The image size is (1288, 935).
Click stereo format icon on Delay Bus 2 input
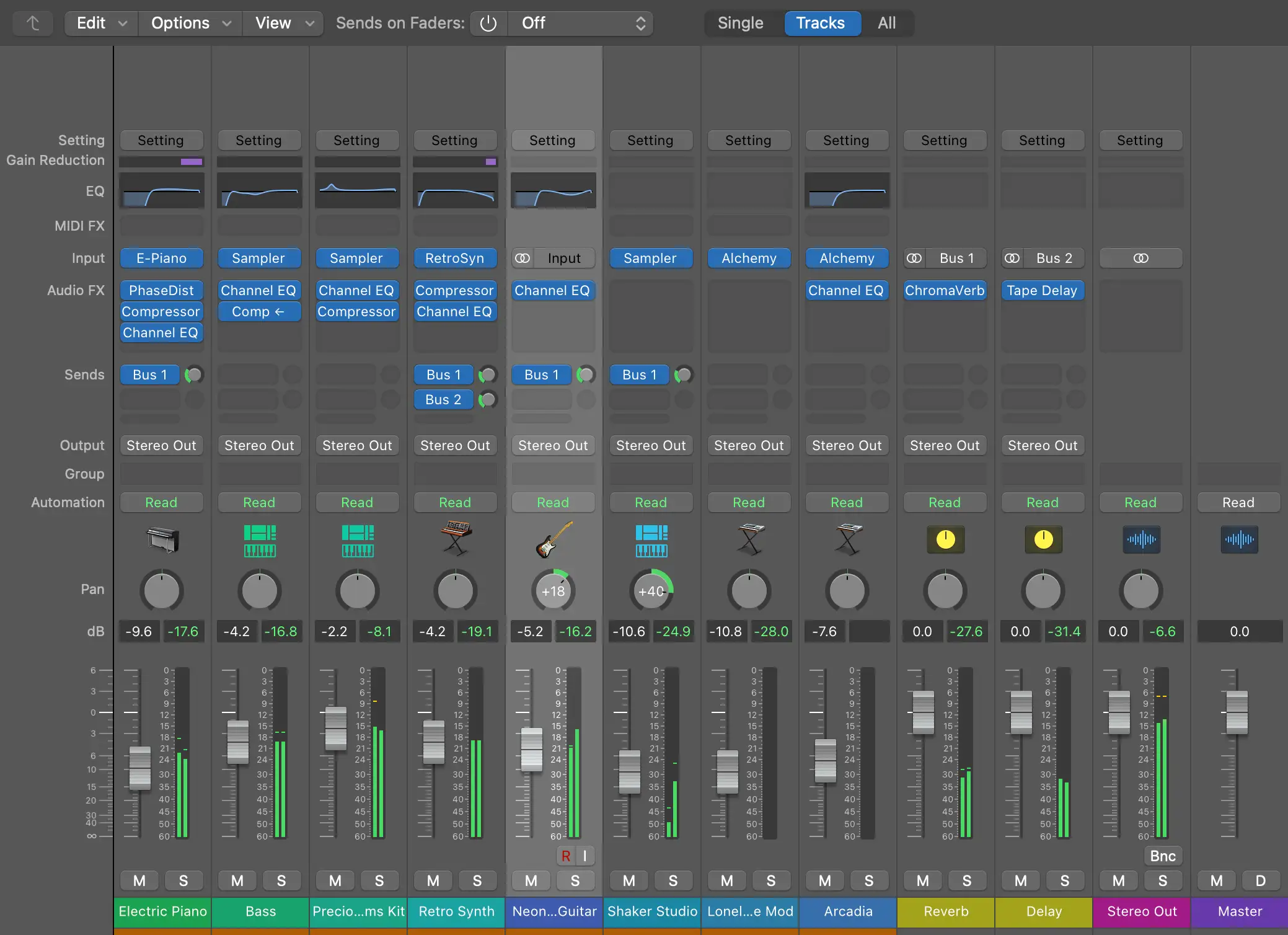pyautogui.click(x=1012, y=258)
